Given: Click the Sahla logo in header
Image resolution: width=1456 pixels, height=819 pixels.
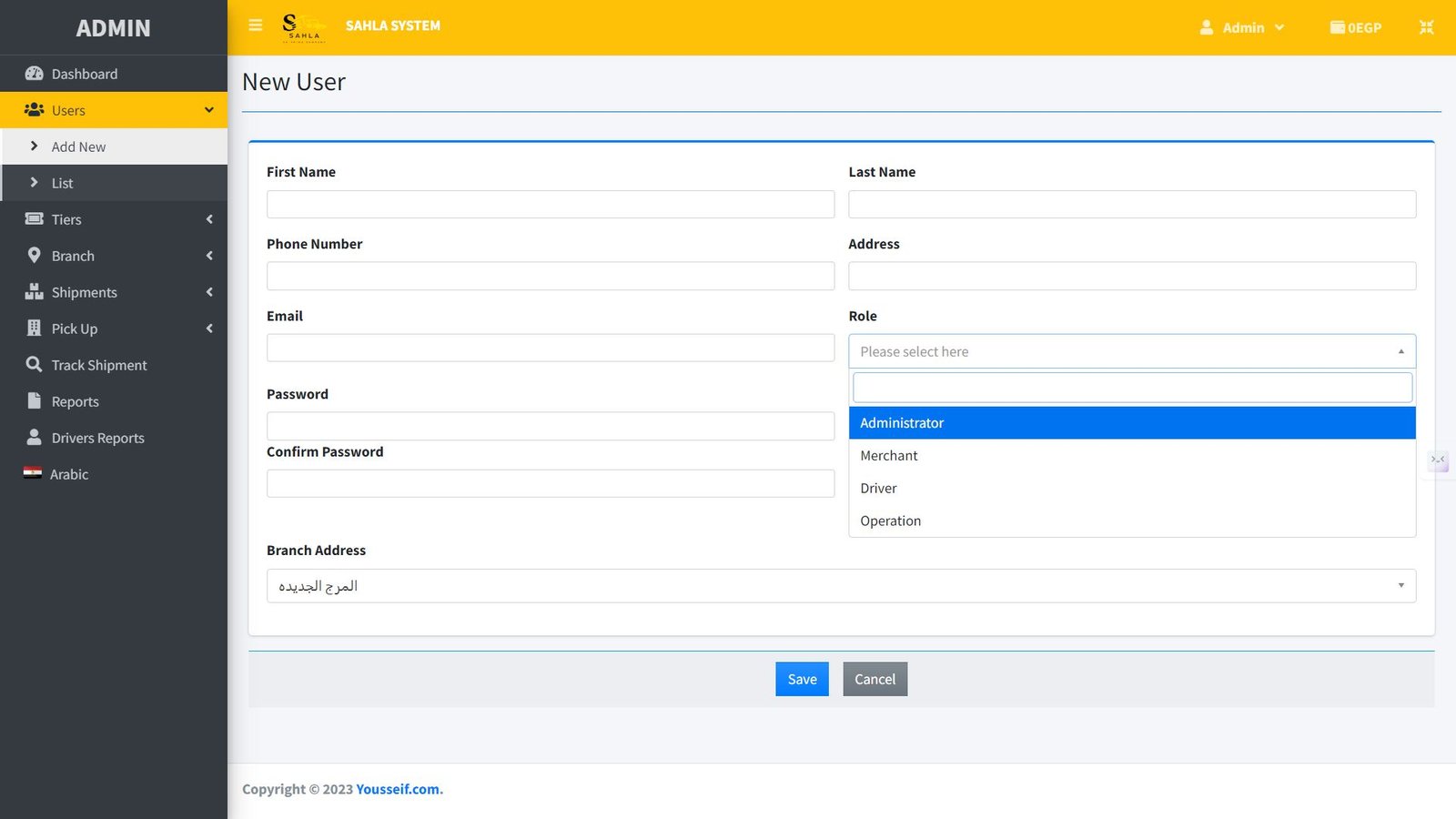Looking at the screenshot, I should [x=303, y=27].
